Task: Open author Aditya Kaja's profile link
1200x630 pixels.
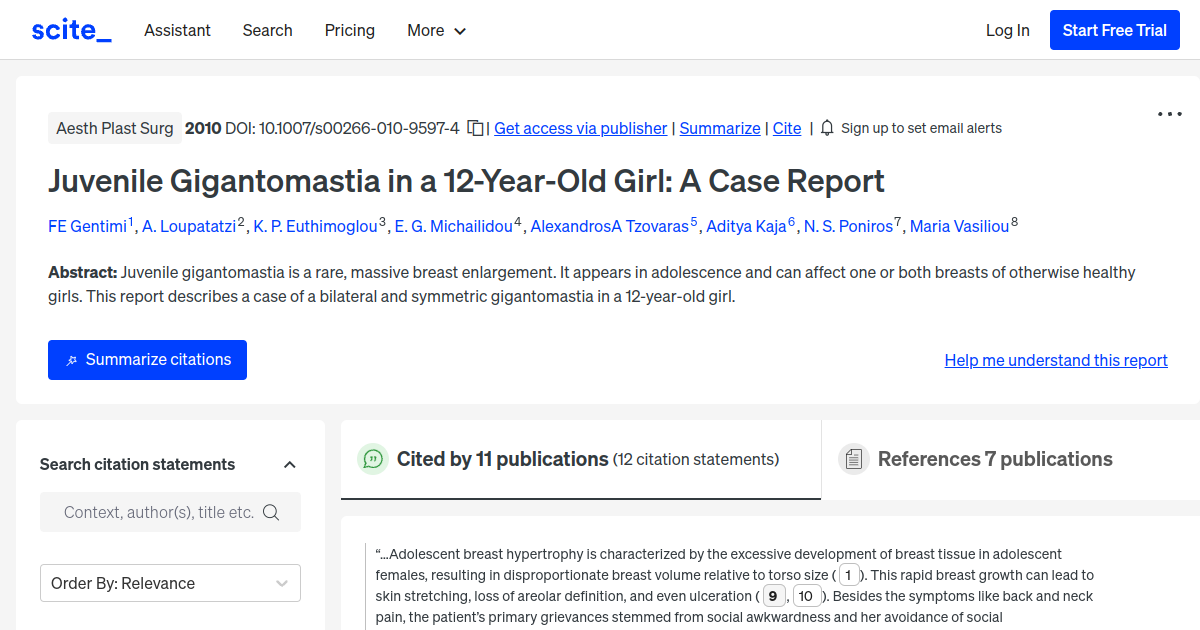Action: [746, 226]
